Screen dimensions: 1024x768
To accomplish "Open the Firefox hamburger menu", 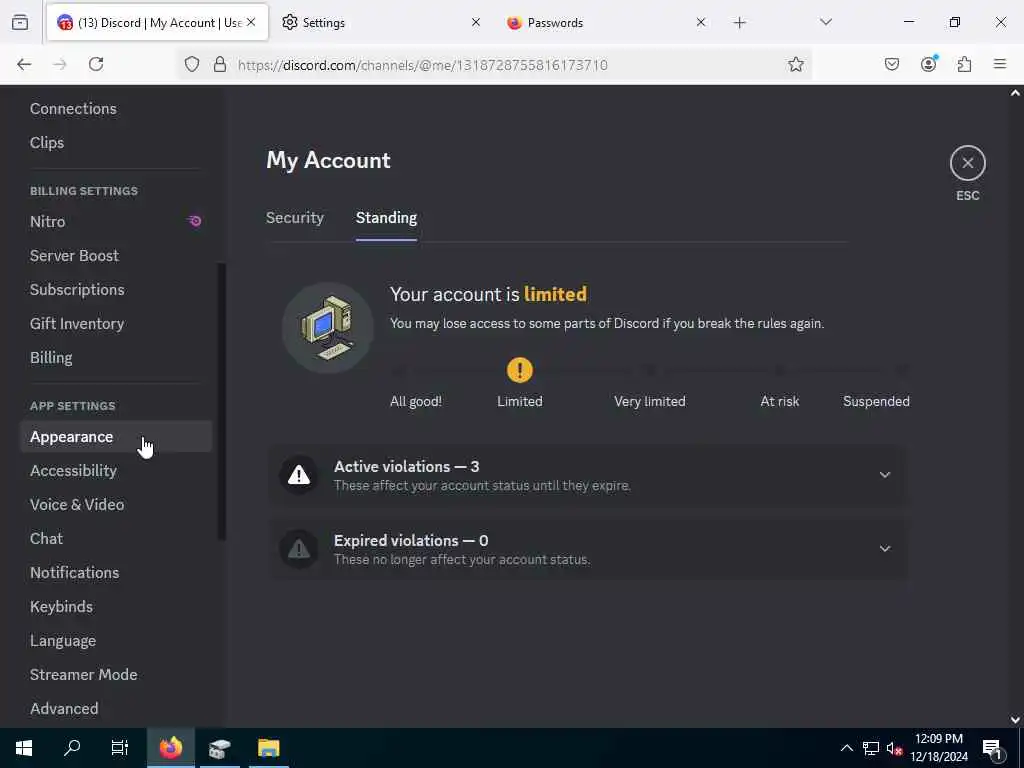I will tap(1000, 64).
